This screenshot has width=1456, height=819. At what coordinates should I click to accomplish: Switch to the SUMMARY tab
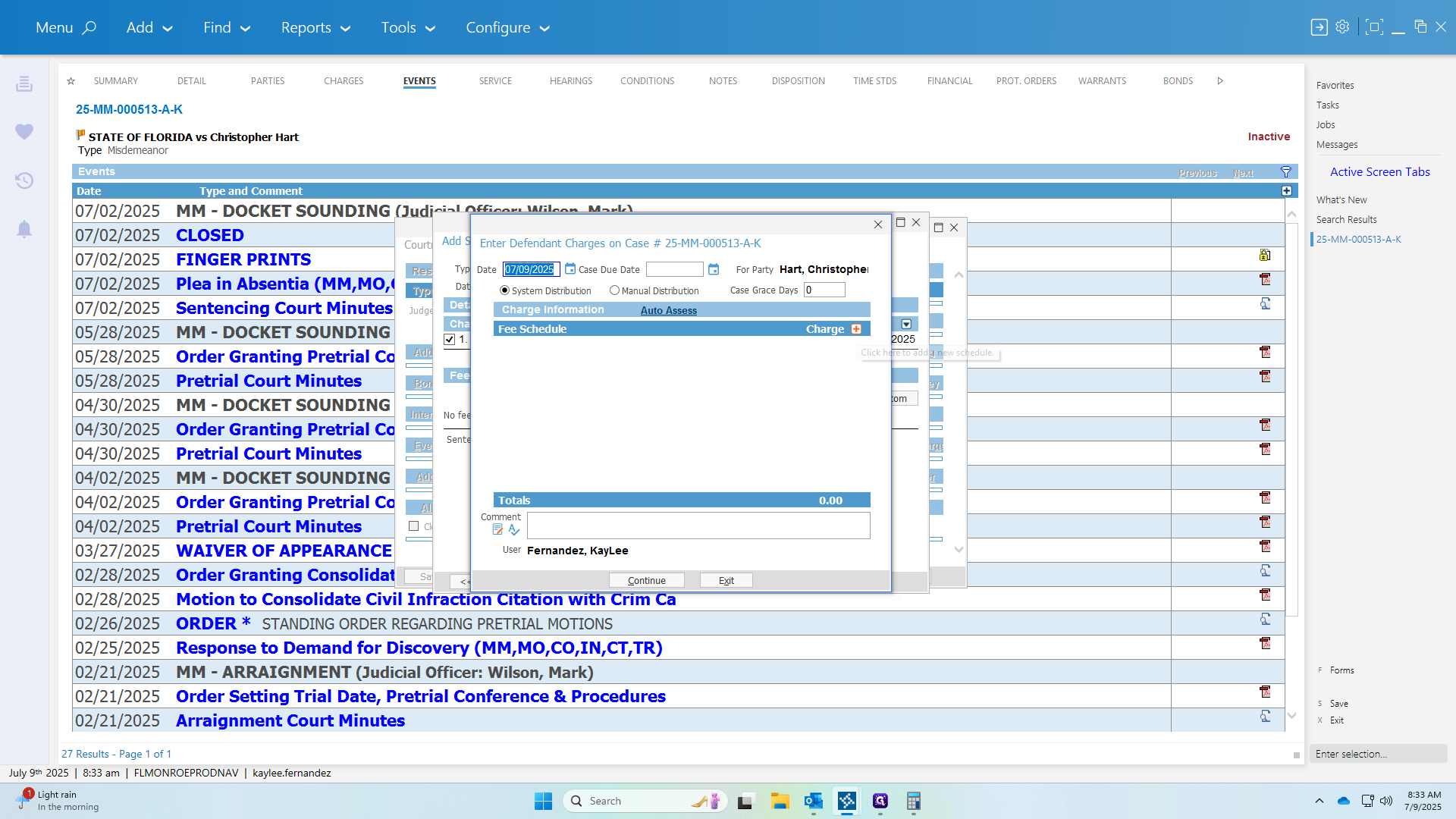tap(116, 81)
